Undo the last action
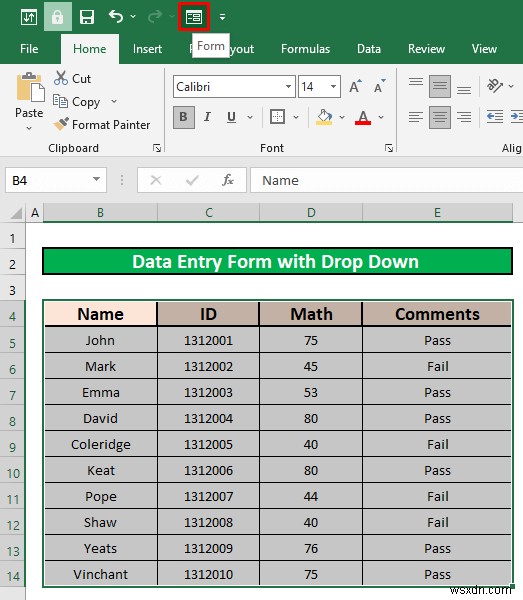This screenshot has width=523, height=600. 116,16
